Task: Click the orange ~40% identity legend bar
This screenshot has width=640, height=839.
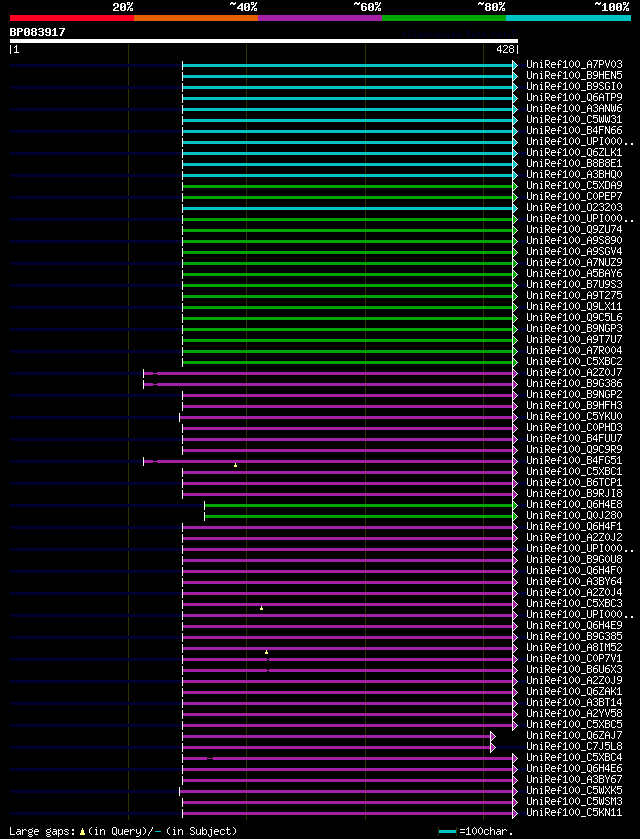Action: (x=196, y=18)
